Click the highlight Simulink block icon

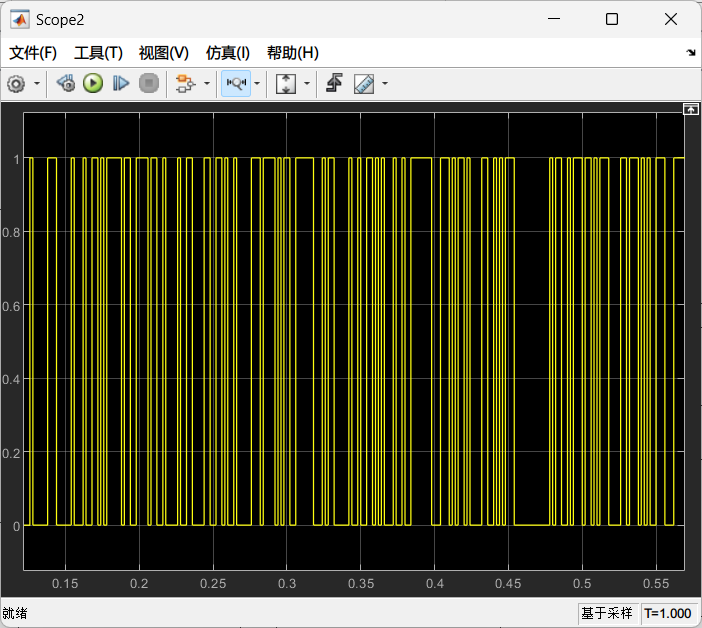pyautogui.click(x=184, y=84)
